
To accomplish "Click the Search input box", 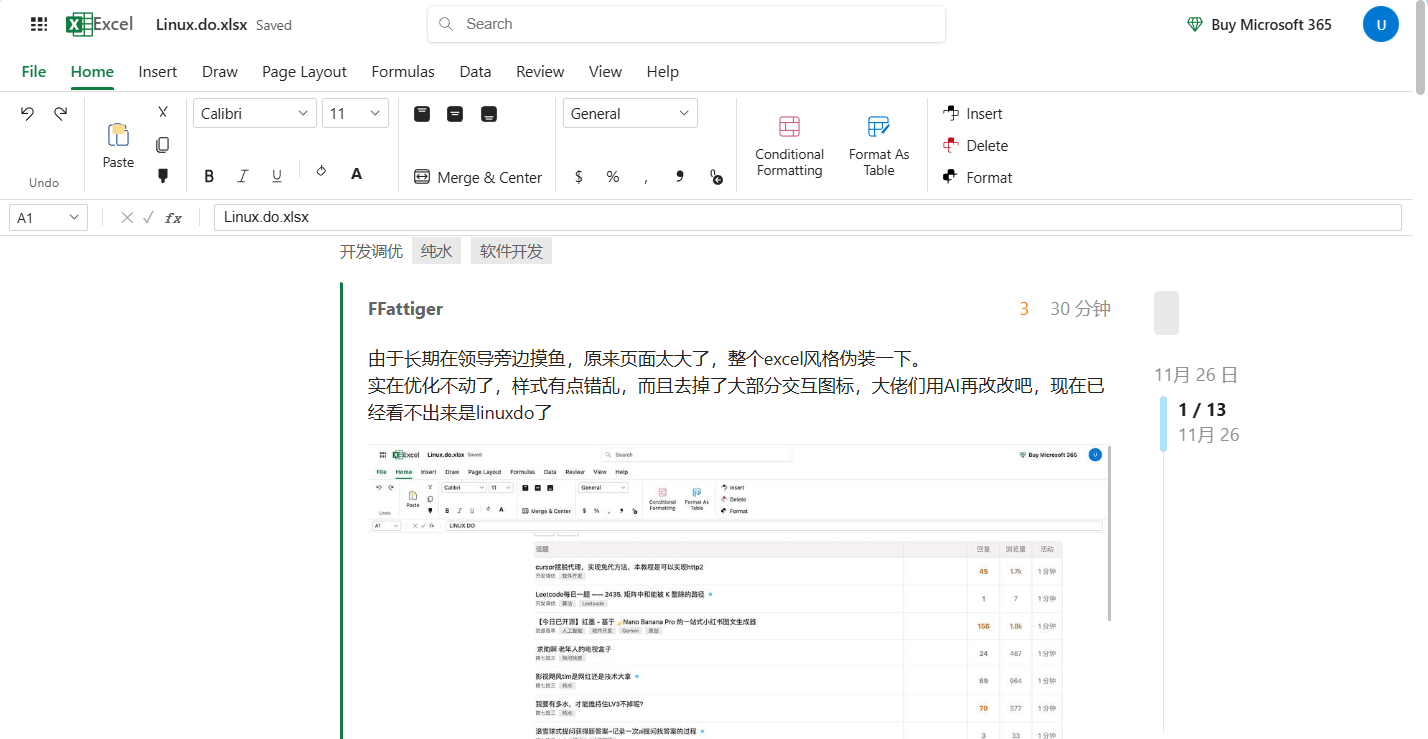I will [686, 24].
